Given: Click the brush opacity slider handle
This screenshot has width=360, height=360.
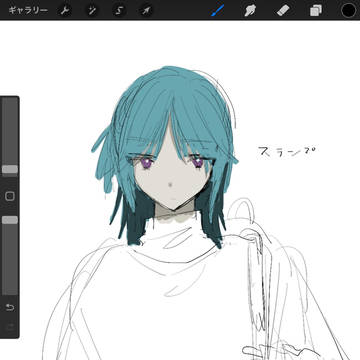Looking at the screenshot, I should click(10, 220).
